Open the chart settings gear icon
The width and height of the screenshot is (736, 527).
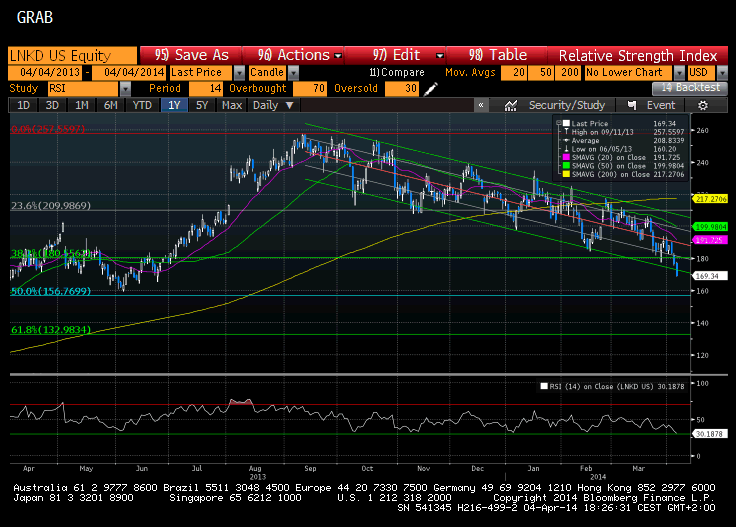coord(703,105)
